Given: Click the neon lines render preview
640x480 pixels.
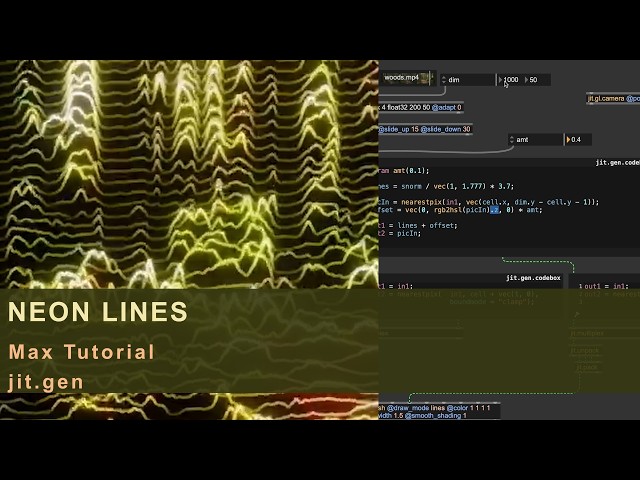Looking at the screenshot, I should click(x=189, y=175).
